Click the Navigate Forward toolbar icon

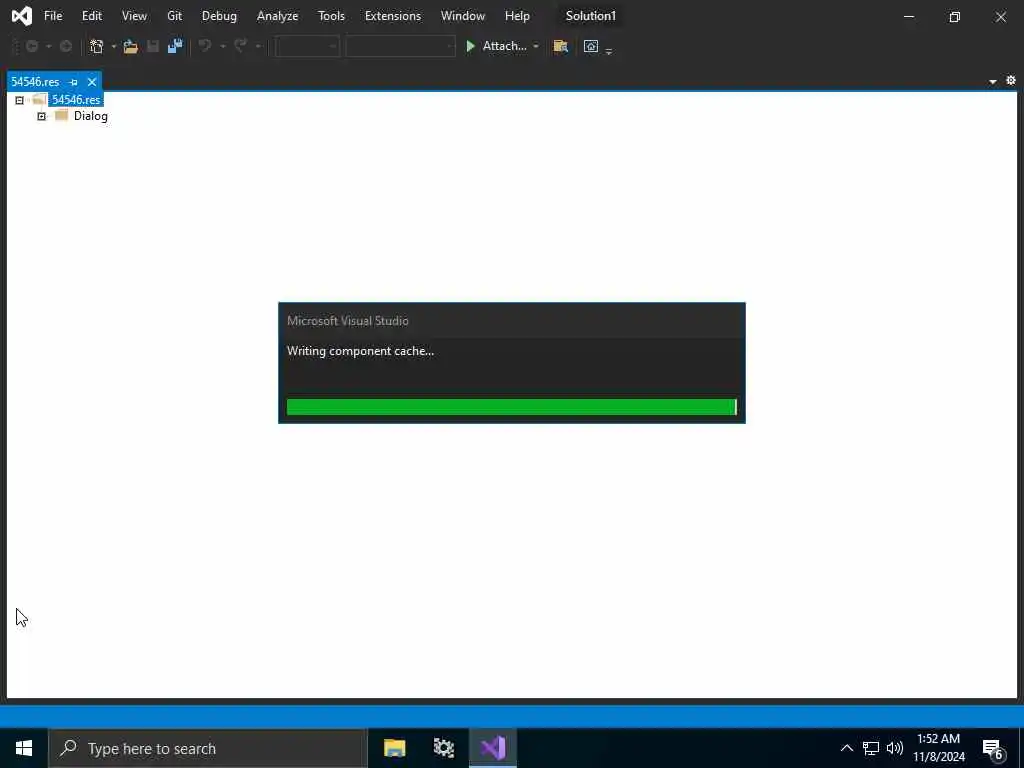coord(66,46)
